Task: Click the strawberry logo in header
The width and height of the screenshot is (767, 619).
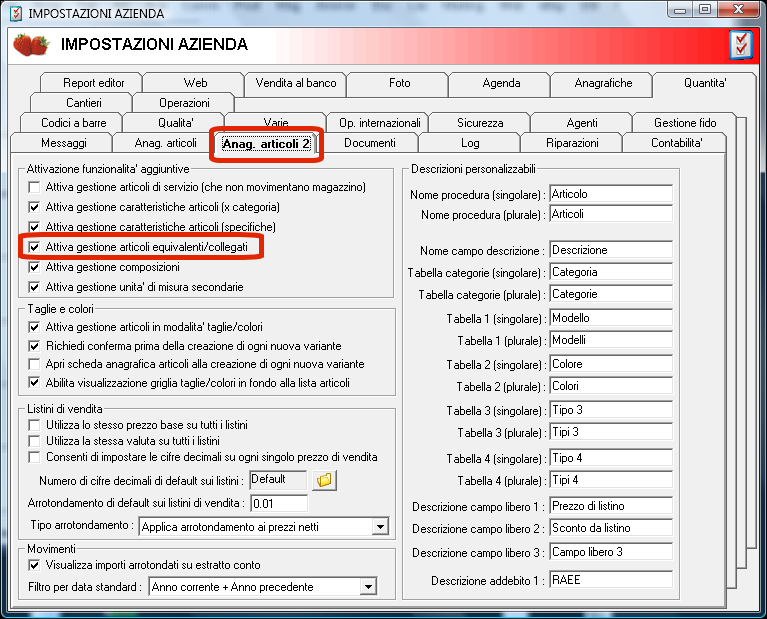Action: (31, 45)
